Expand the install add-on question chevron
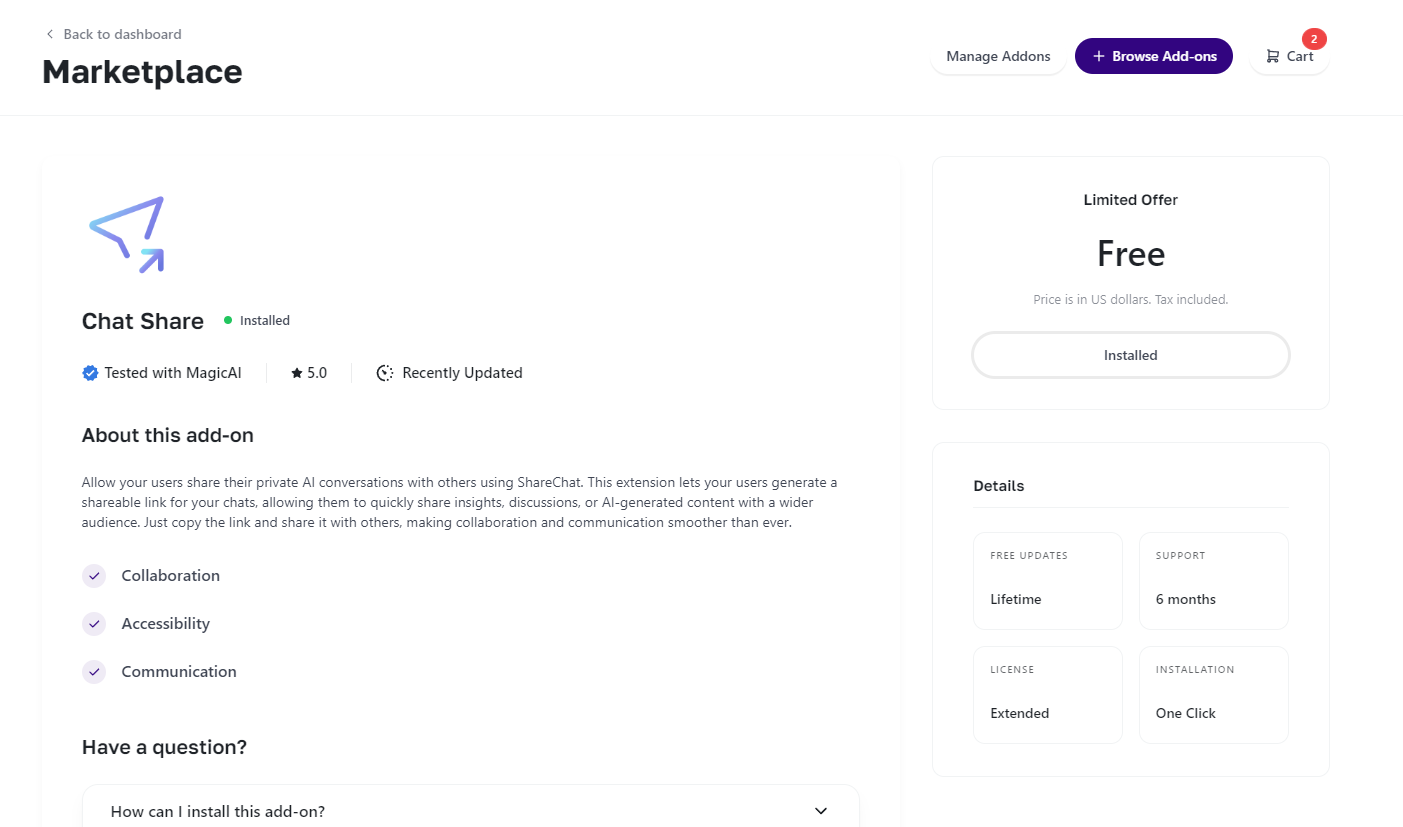 [821, 811]
